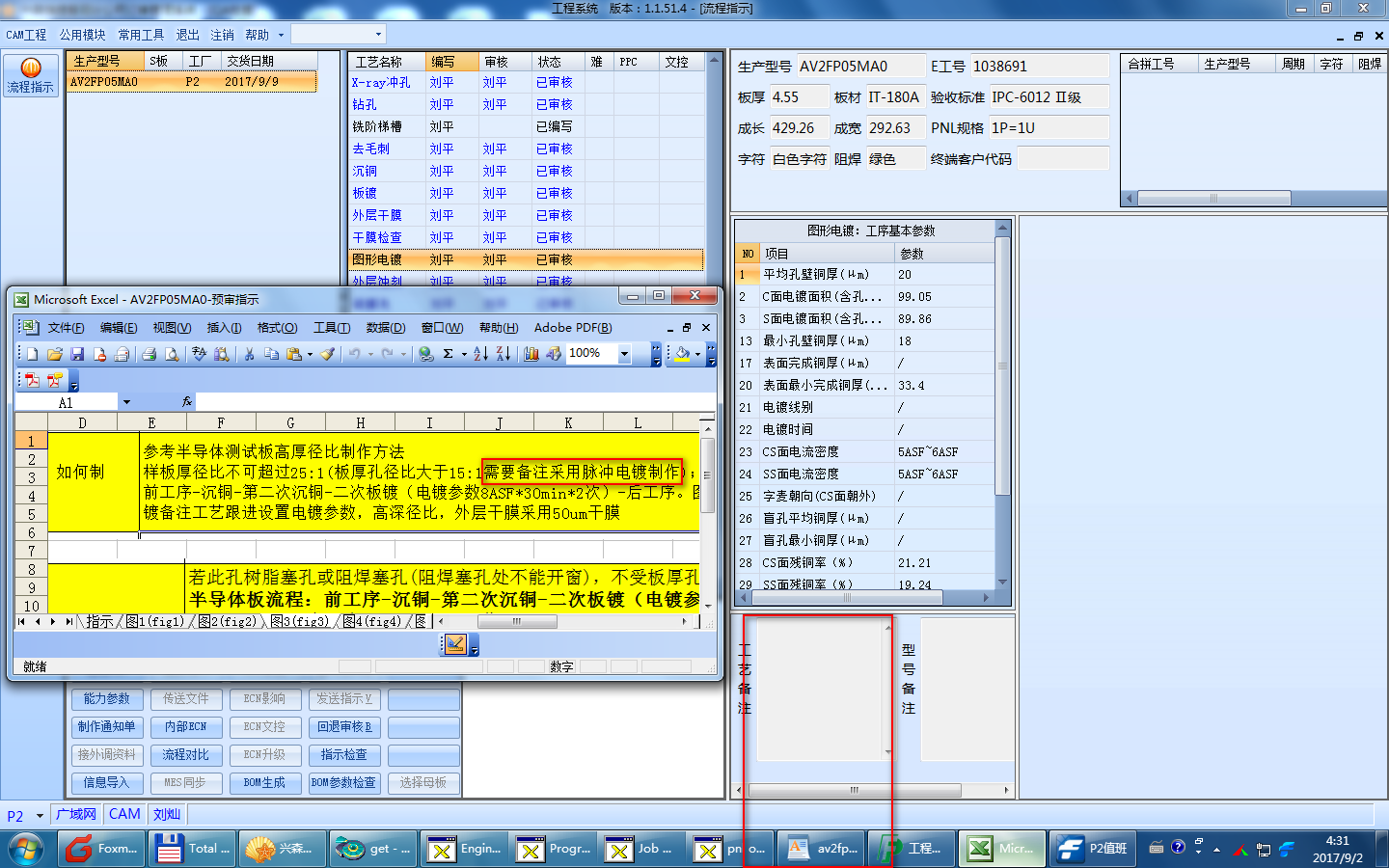Click the 能力参数 button
Image resolution: width=1389 pixels, height=868 pixels.
(107, 698)
